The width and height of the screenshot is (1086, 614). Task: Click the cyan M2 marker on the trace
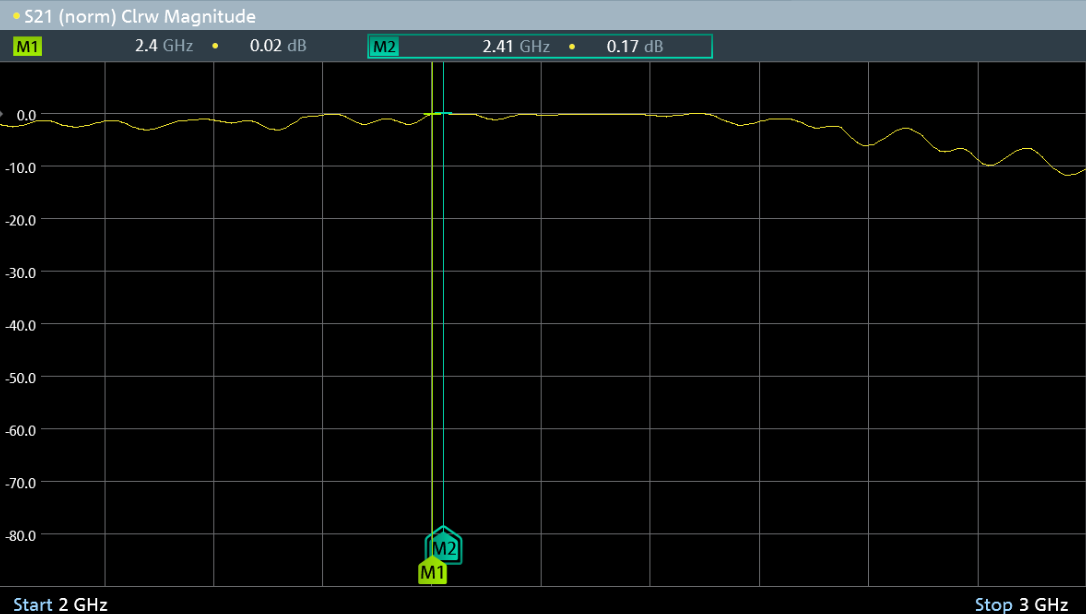443,113
